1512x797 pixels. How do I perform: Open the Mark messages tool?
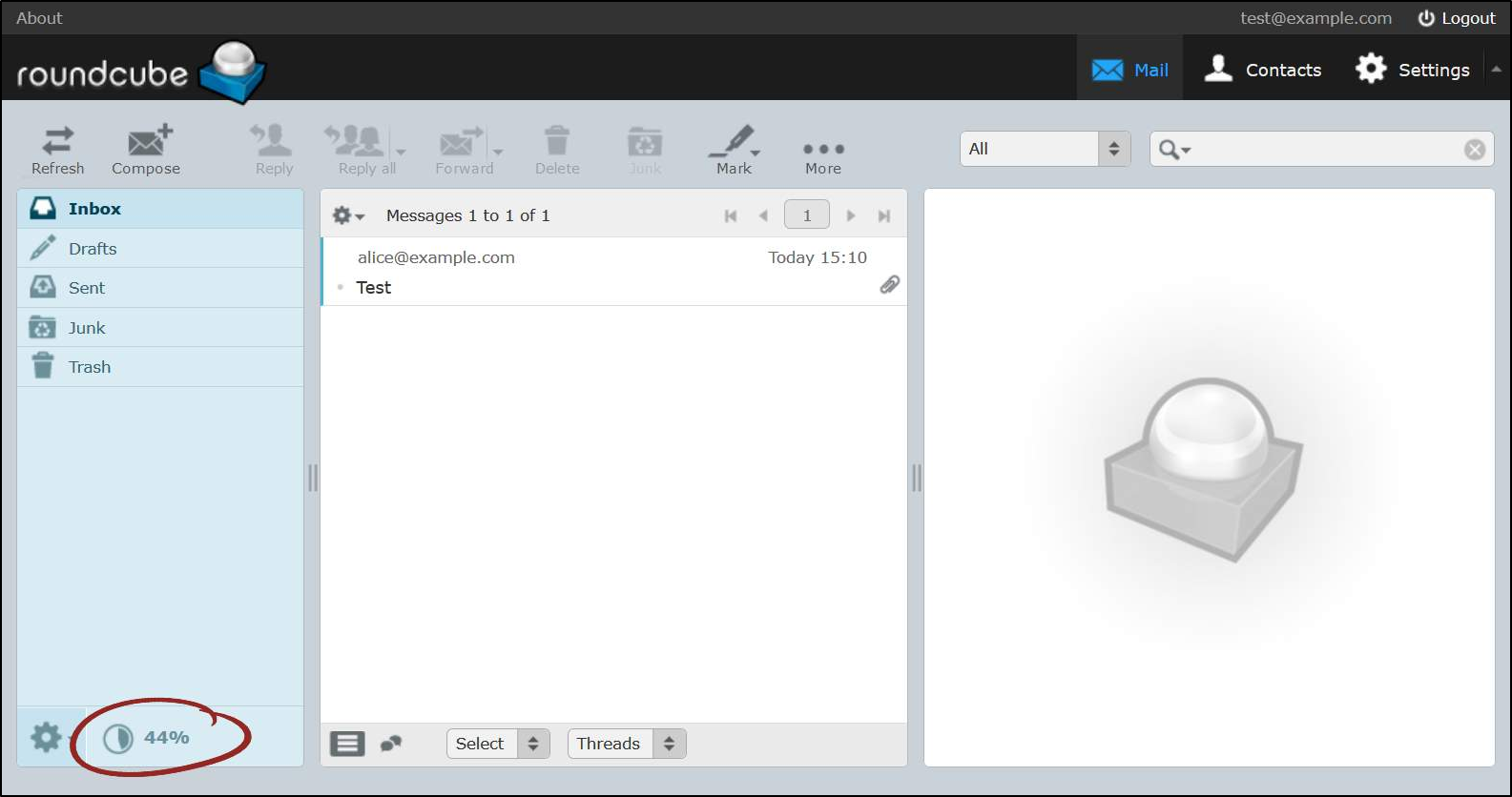click(734, 150)
